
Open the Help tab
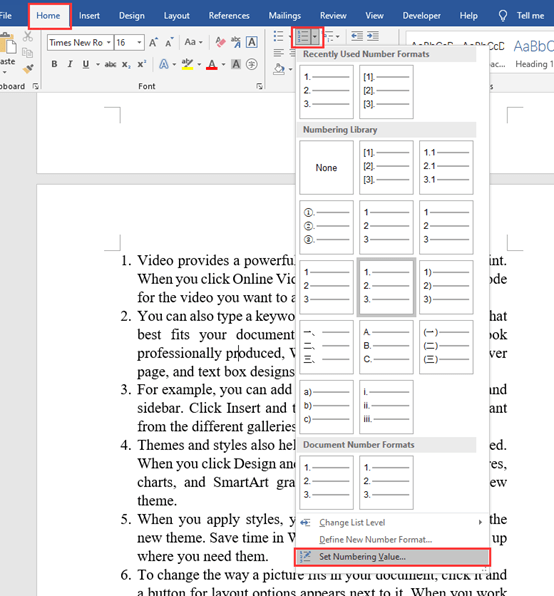[x=469, y=16]
